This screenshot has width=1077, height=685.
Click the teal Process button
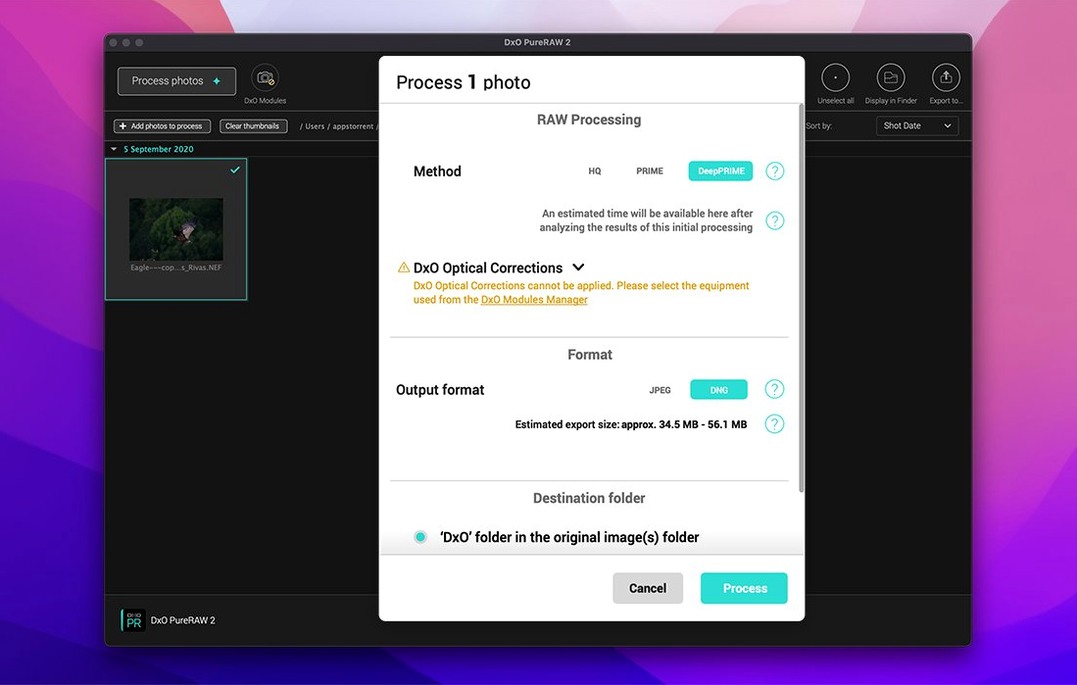tap(744, 588)
